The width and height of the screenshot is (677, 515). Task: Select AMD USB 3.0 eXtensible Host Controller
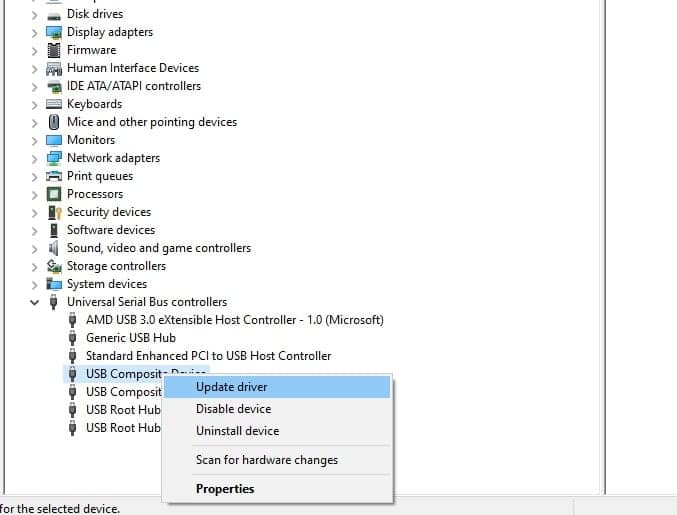coord(235,320)
